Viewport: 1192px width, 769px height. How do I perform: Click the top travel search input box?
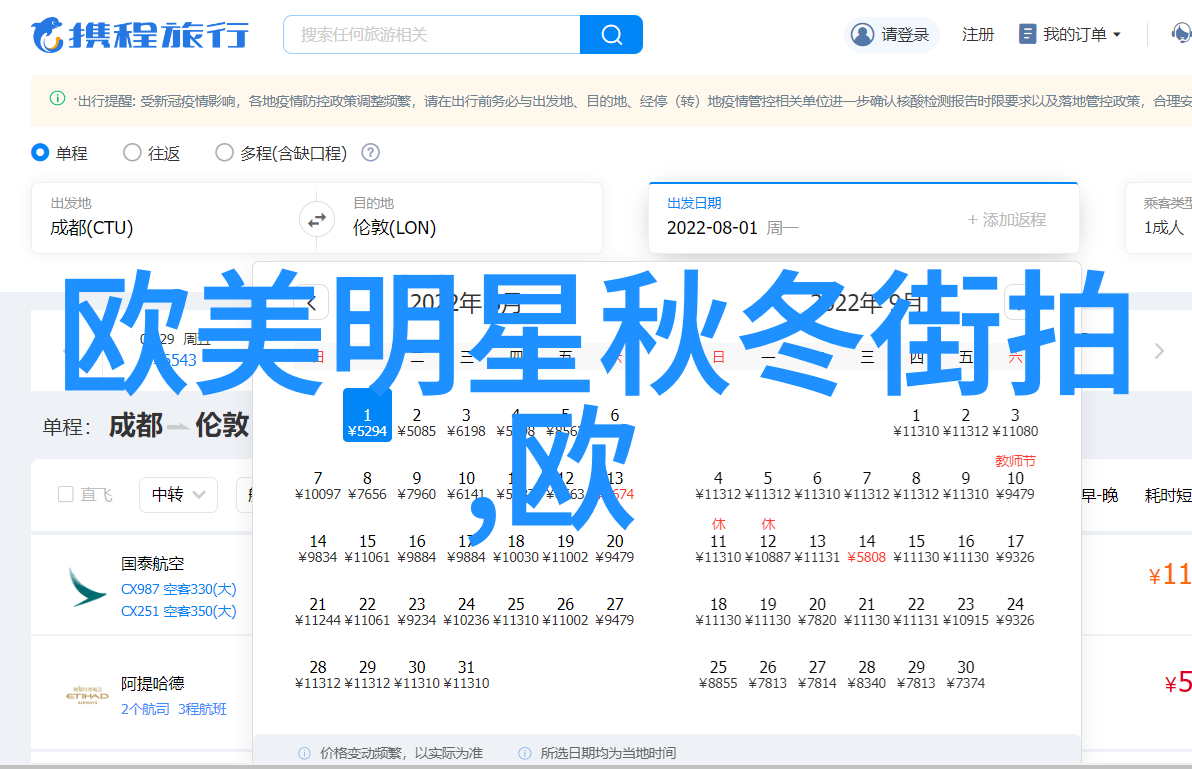click(432, 35)
